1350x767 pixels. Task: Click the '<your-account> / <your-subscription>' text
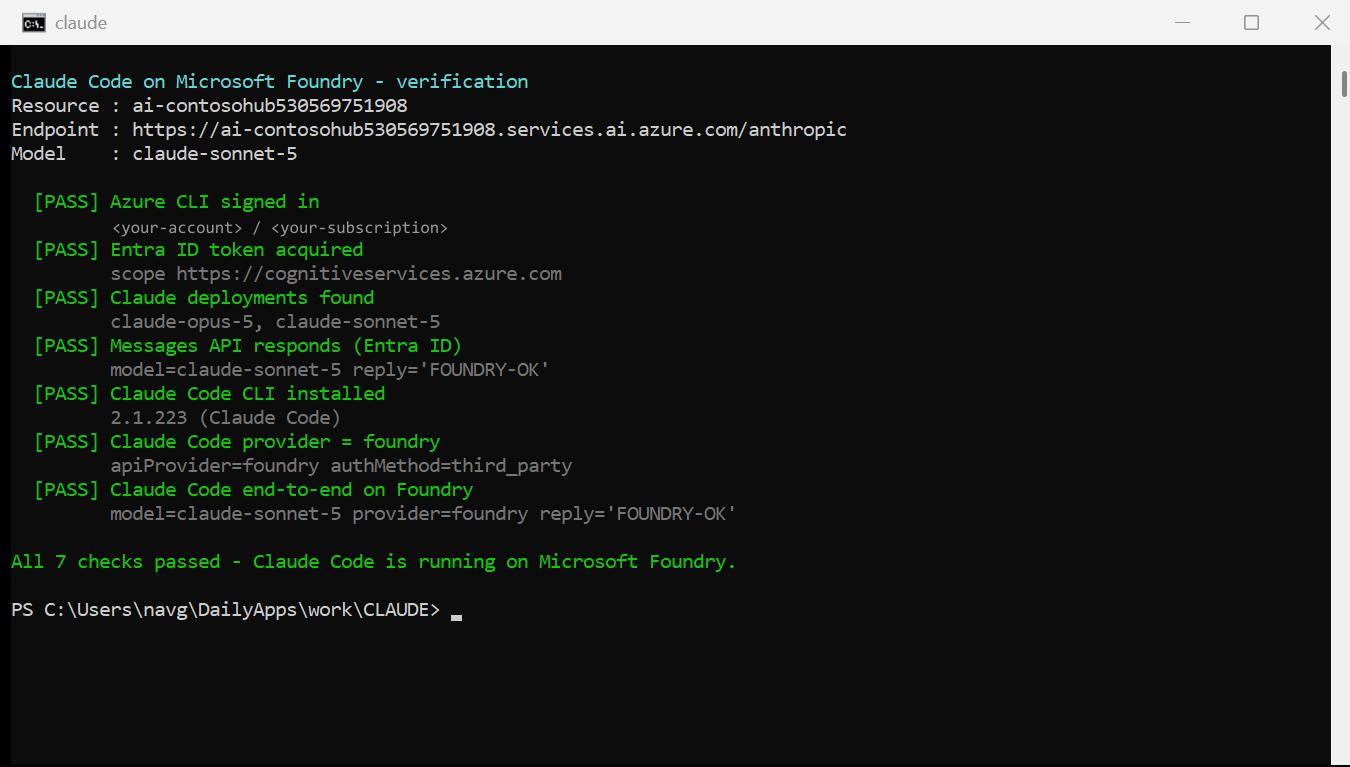(x=280, y=228)
